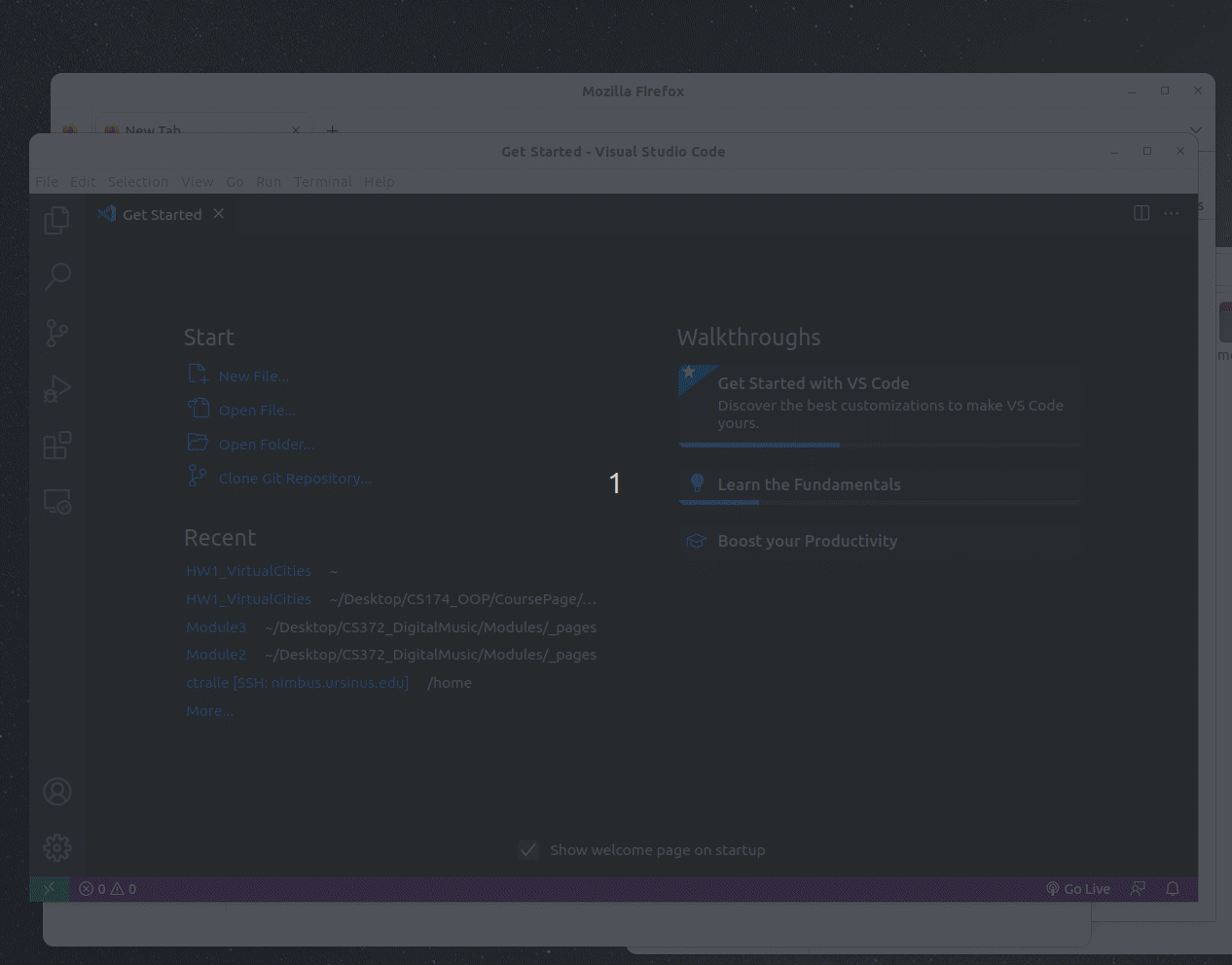Open the recent Module2 folder
Viewport: 1232px width, 965px height.
(216, 655)
